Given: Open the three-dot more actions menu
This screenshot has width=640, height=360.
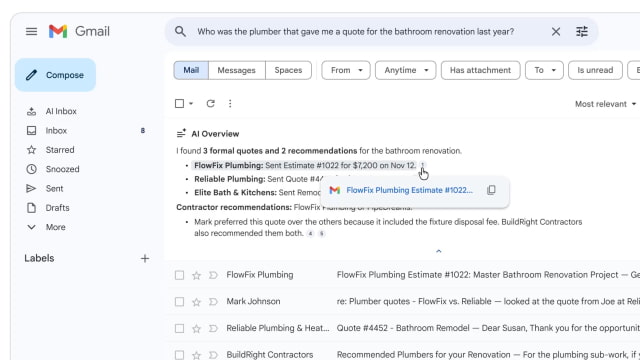Looking at the screenshot, I should (x=230, y=104).
